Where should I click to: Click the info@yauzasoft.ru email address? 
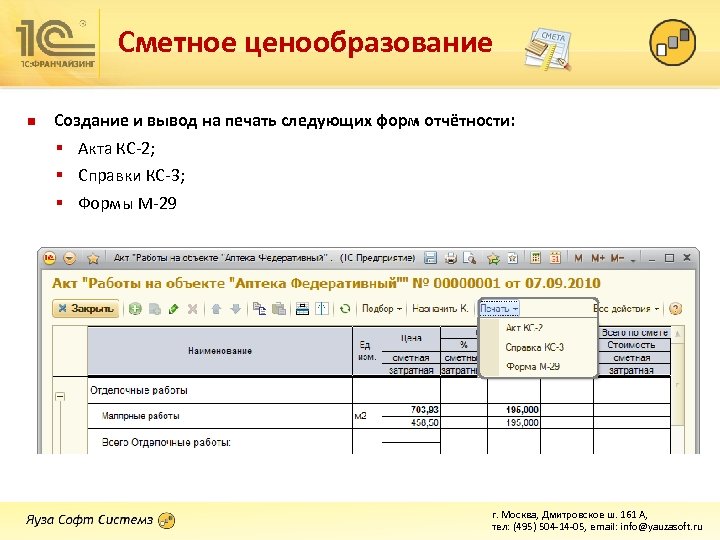pyautogui.click(x=661, y=527)
